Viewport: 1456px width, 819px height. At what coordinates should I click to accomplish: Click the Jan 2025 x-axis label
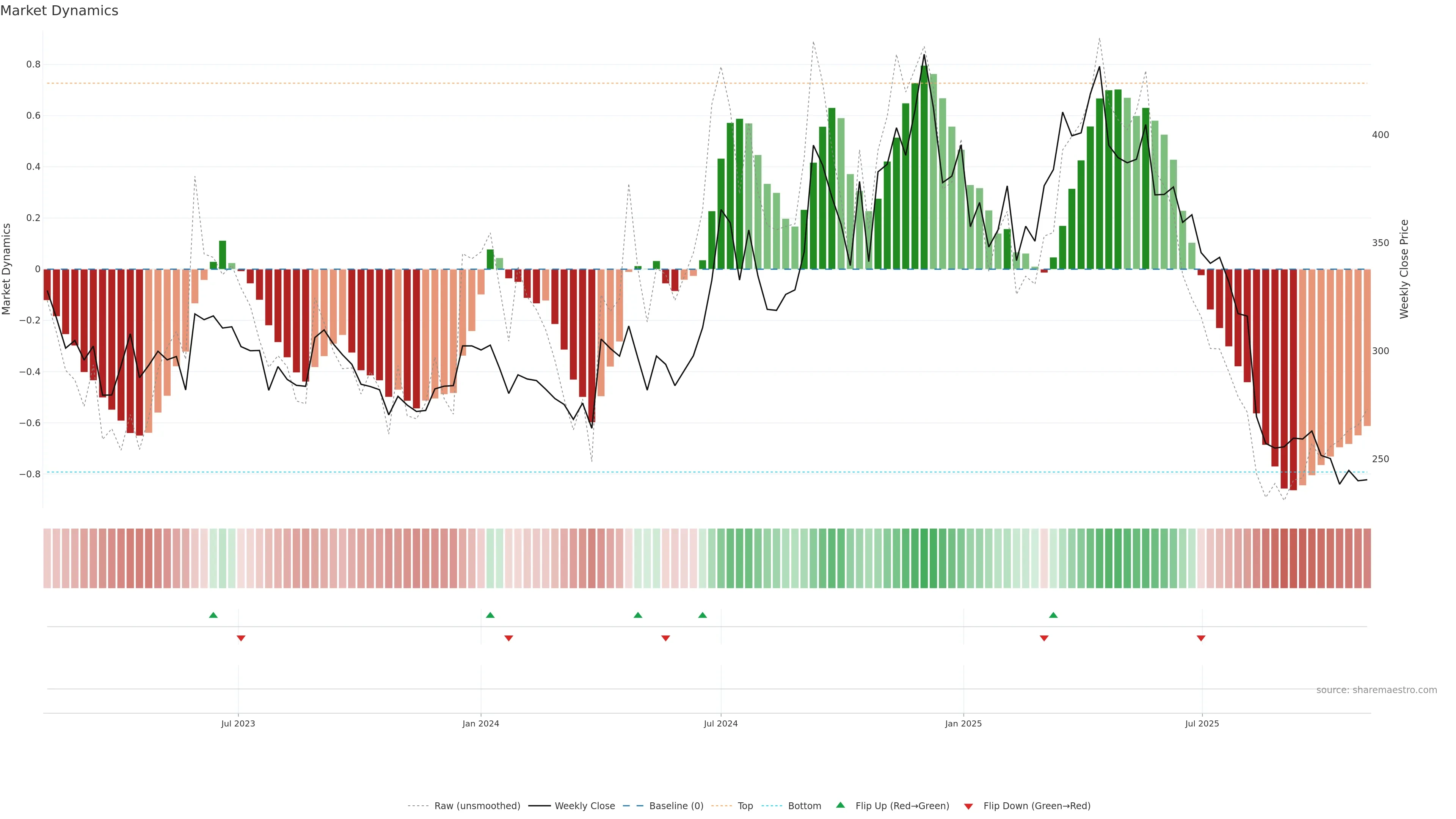click(x=963, y=723)
